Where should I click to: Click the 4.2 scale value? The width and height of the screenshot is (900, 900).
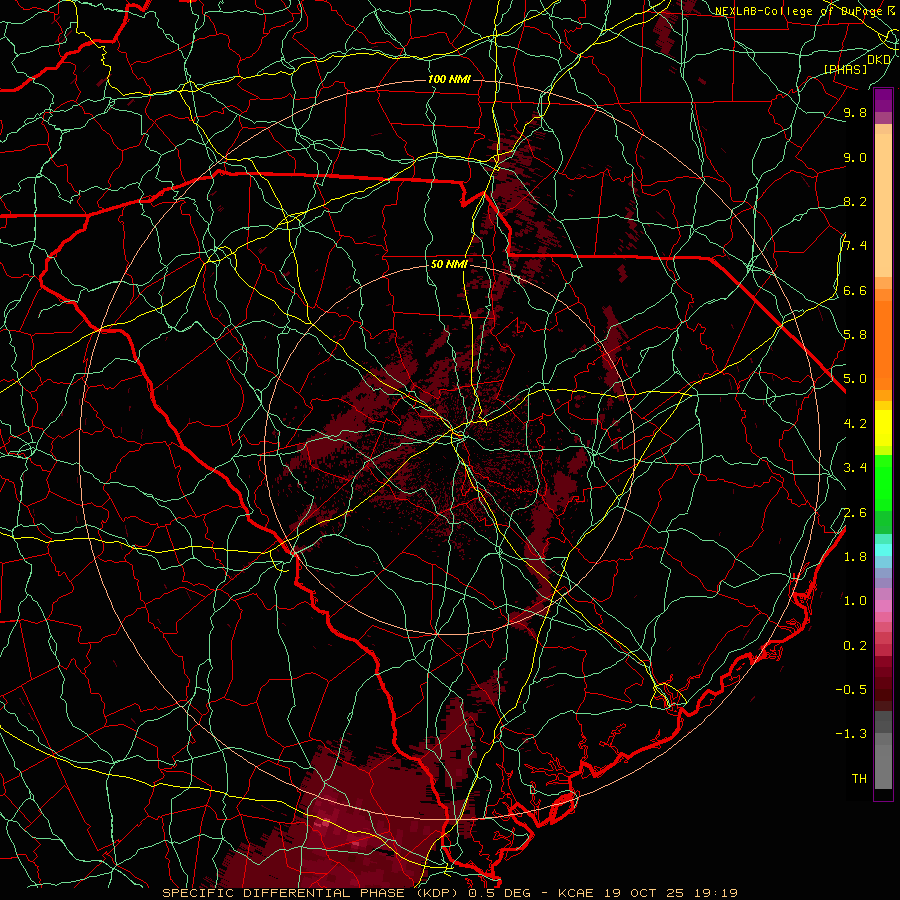coord(855,424)
